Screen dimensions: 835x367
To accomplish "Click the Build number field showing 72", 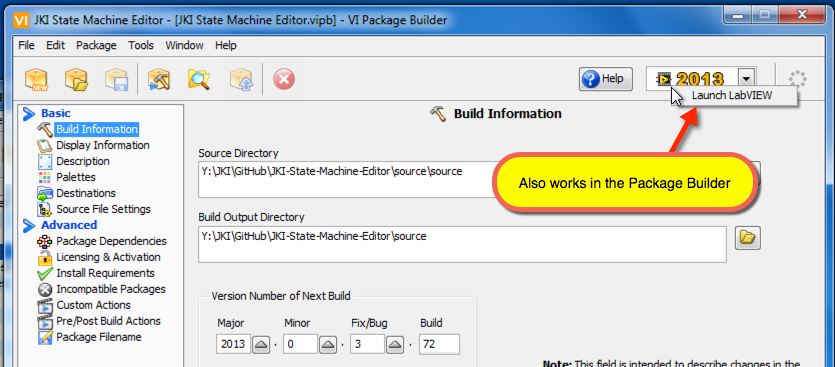I will [439, 345].
